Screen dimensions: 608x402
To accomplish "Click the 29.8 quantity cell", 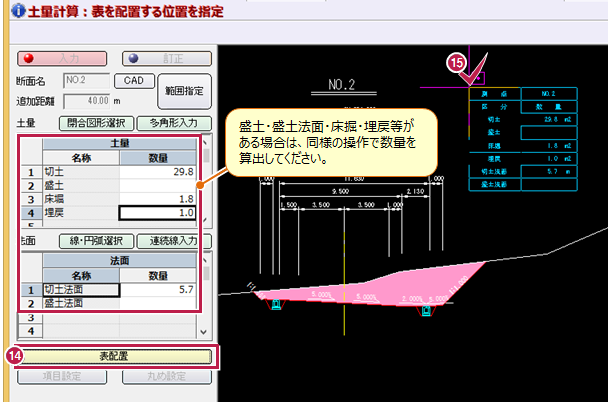I will (157, 172).
